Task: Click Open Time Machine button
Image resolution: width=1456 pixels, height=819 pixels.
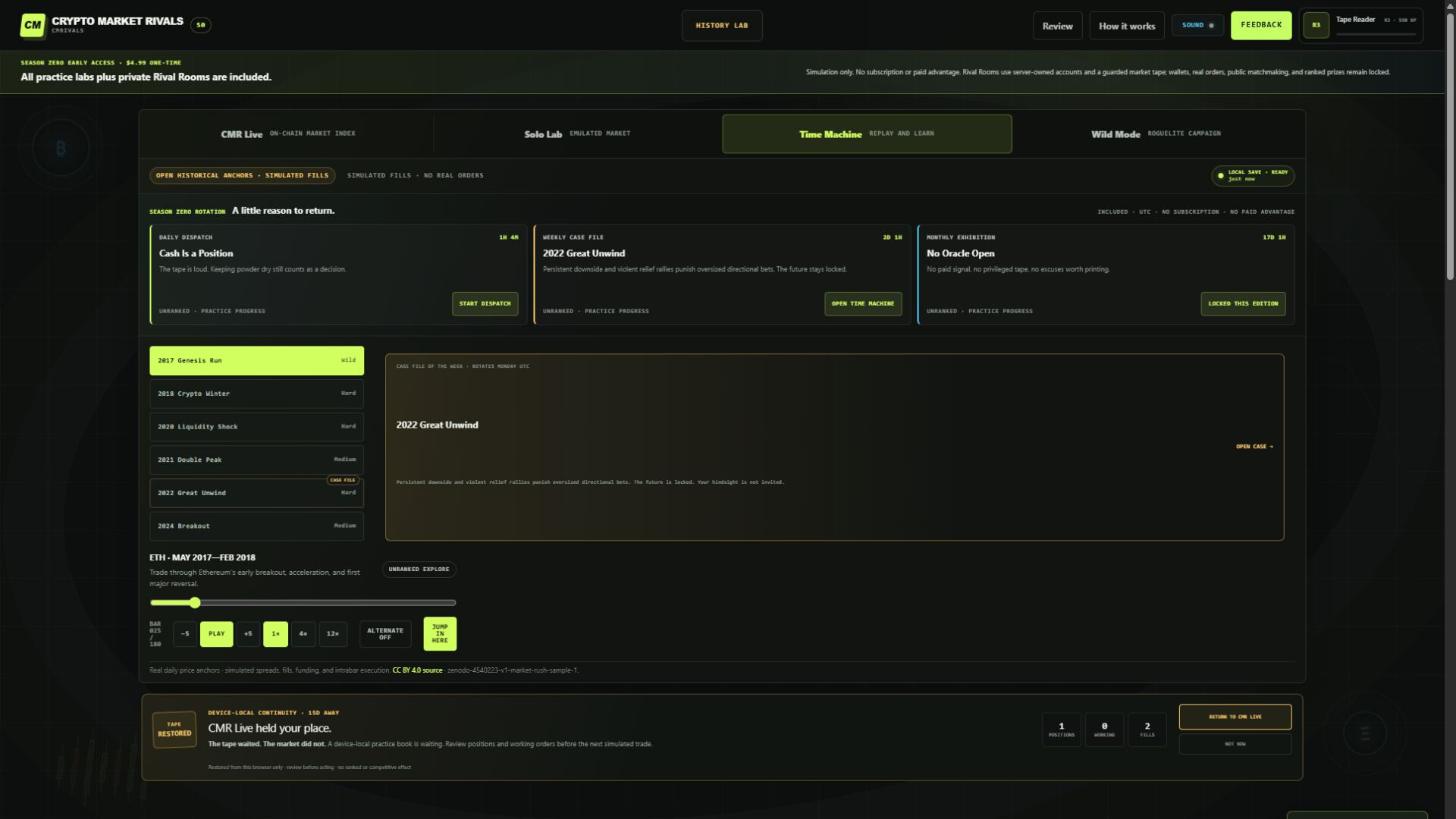Action: [x=863, y=304]
